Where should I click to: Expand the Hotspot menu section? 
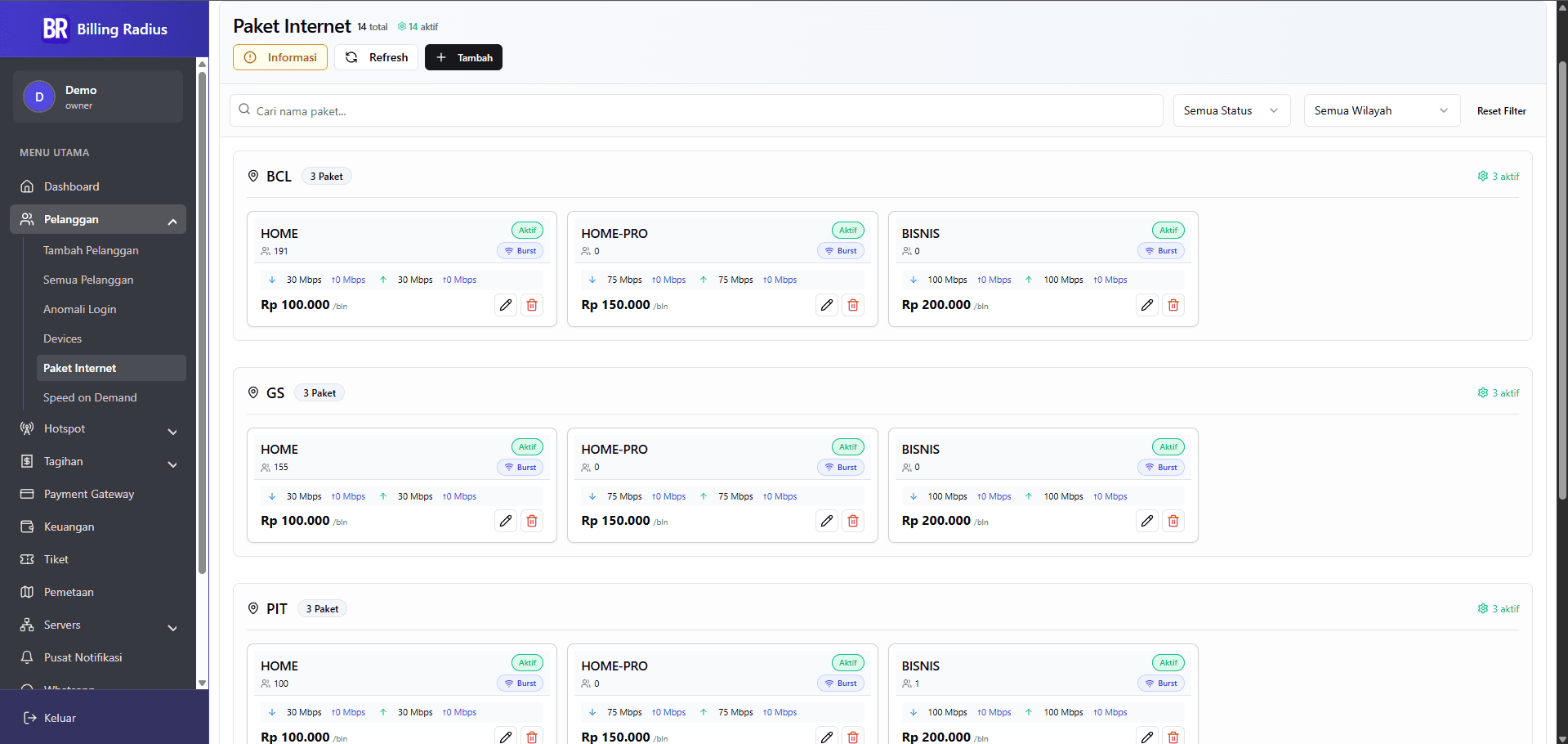(98, 428)
